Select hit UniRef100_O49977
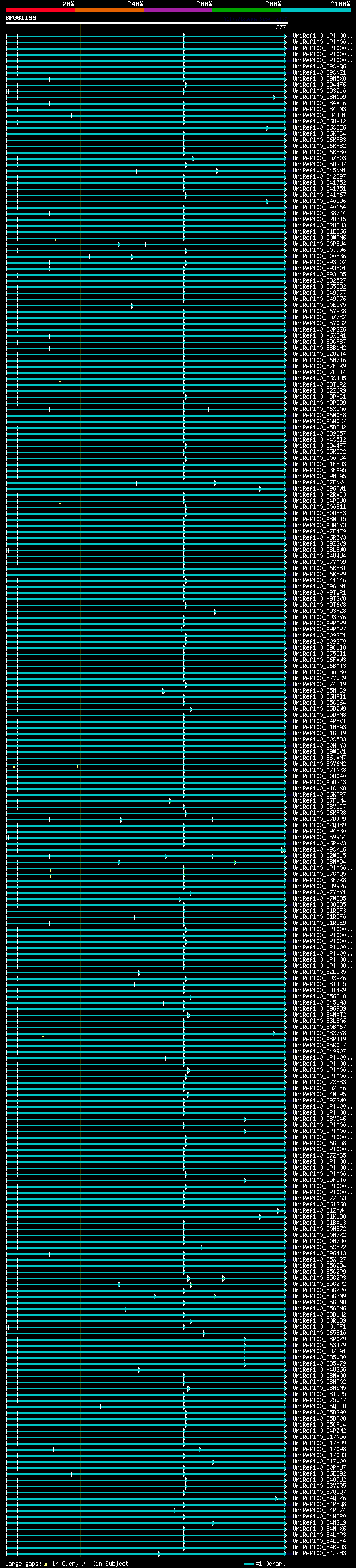Image resolution: width=356 pixels, height=1568 pixels. click(319, 293)
